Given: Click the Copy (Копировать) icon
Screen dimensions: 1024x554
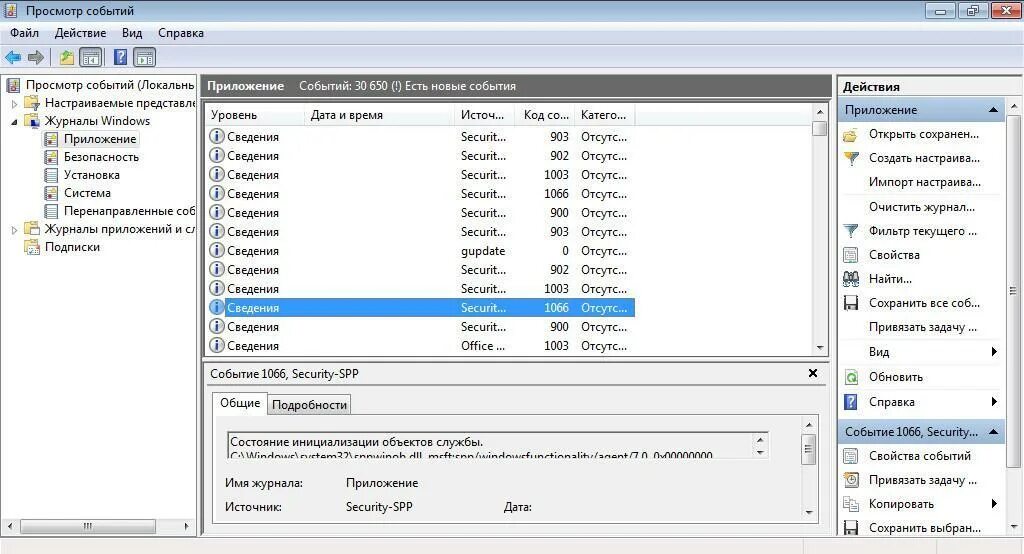Looking at the screenshot, I should tap(850, 504).
